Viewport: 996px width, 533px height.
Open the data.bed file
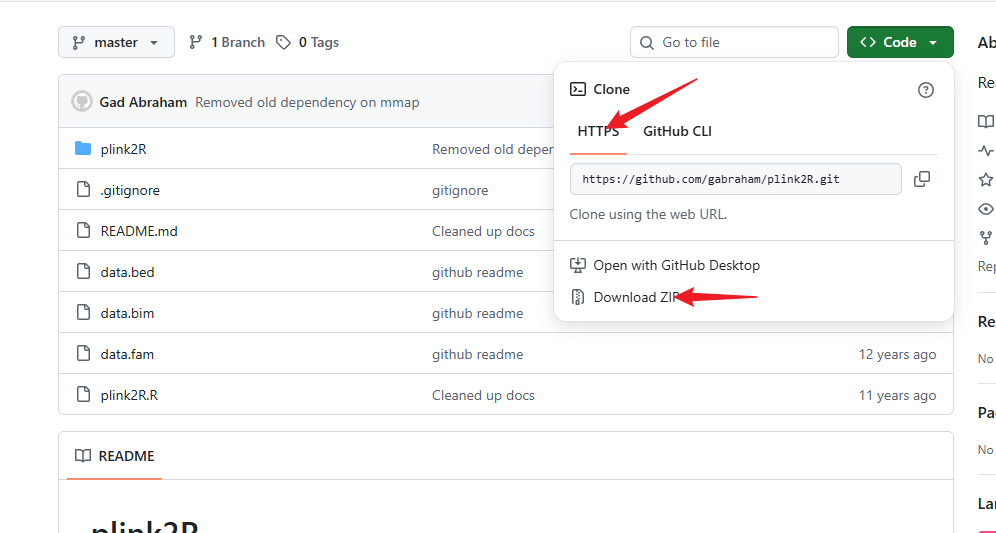[127, 273]
